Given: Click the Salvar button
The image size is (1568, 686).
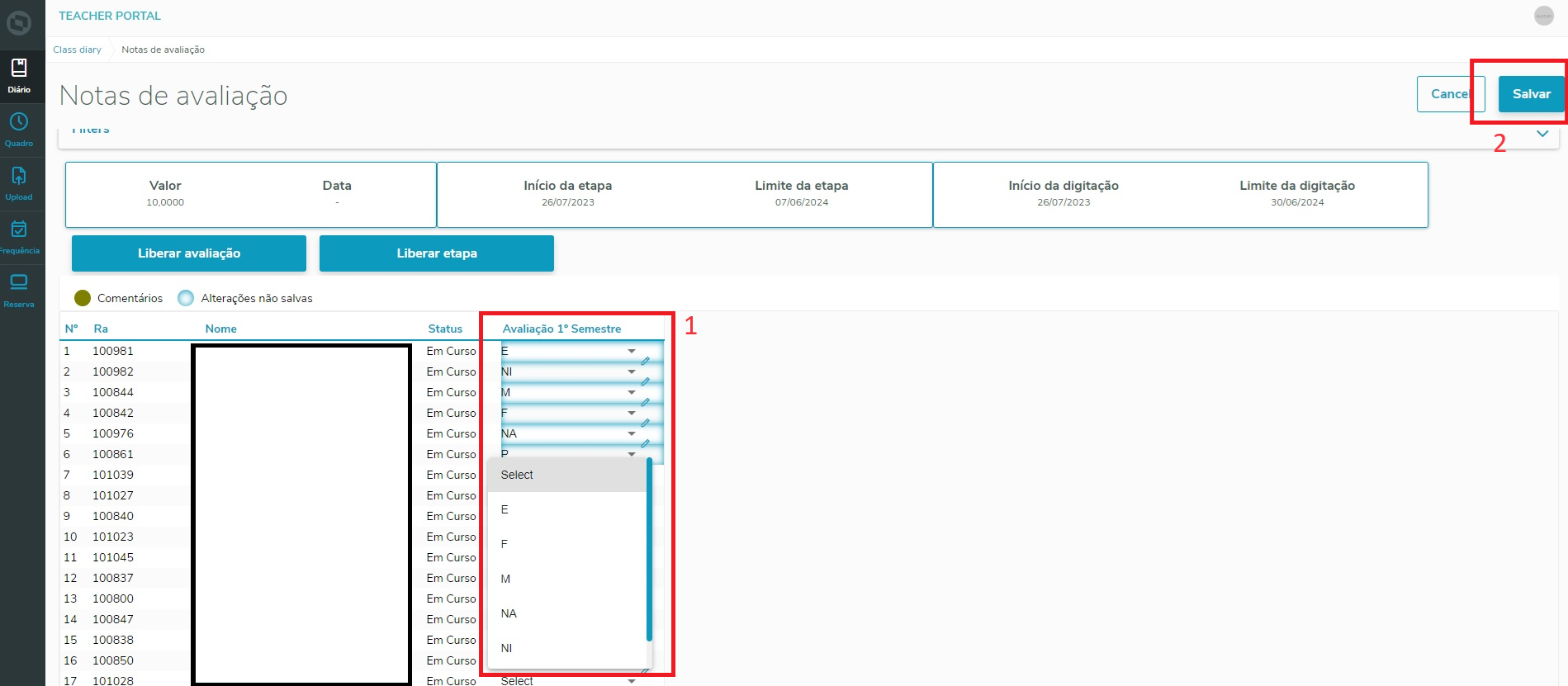Looking at the screenshot, I should coord(1531,94).
